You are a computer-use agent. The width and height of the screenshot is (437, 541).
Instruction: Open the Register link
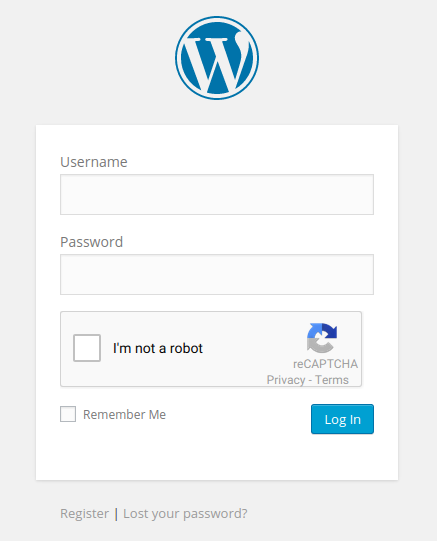click(x=85, y=513)
